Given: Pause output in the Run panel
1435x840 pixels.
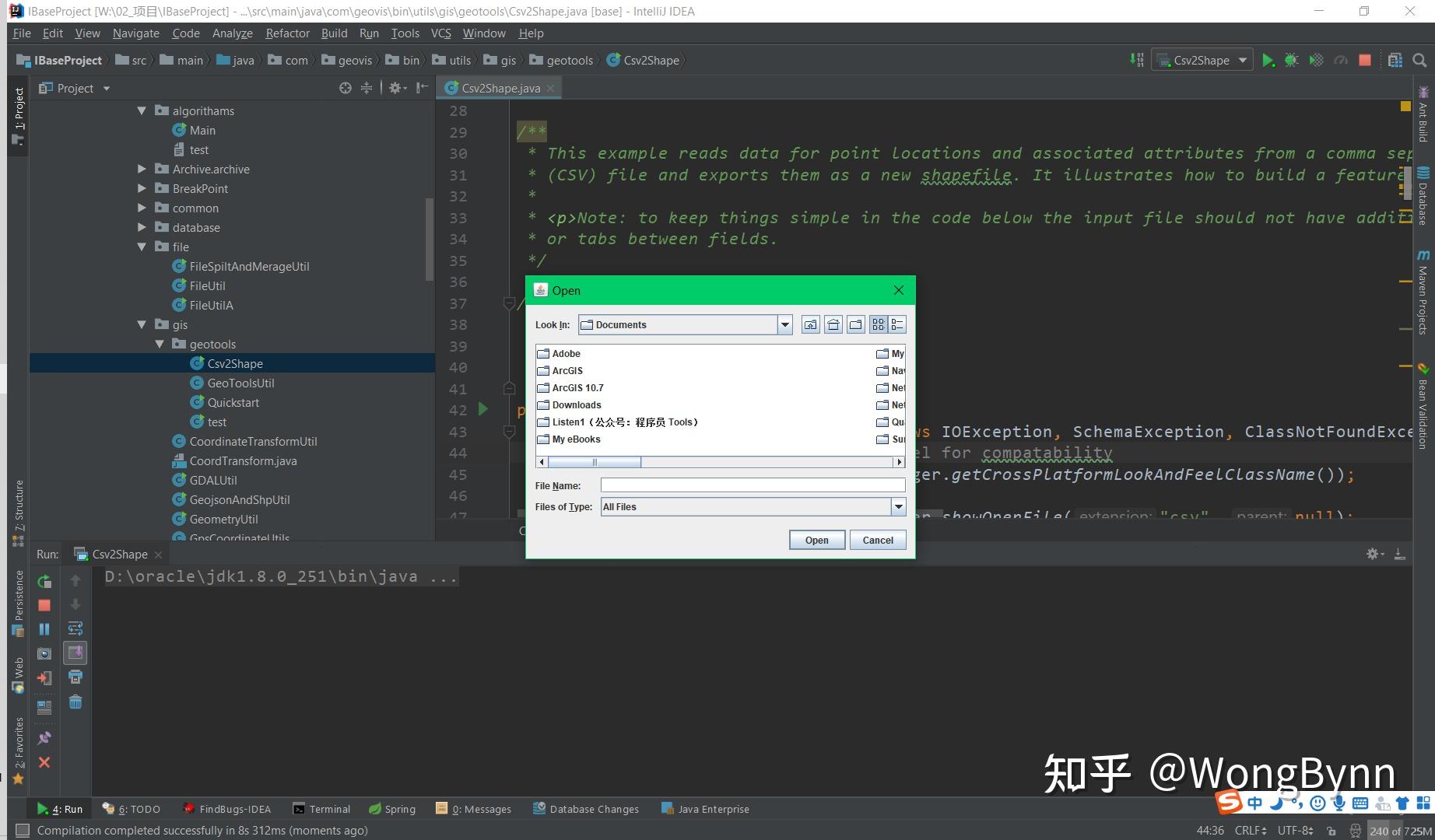Looking at the screenshot, I should (x=44, y=629).
